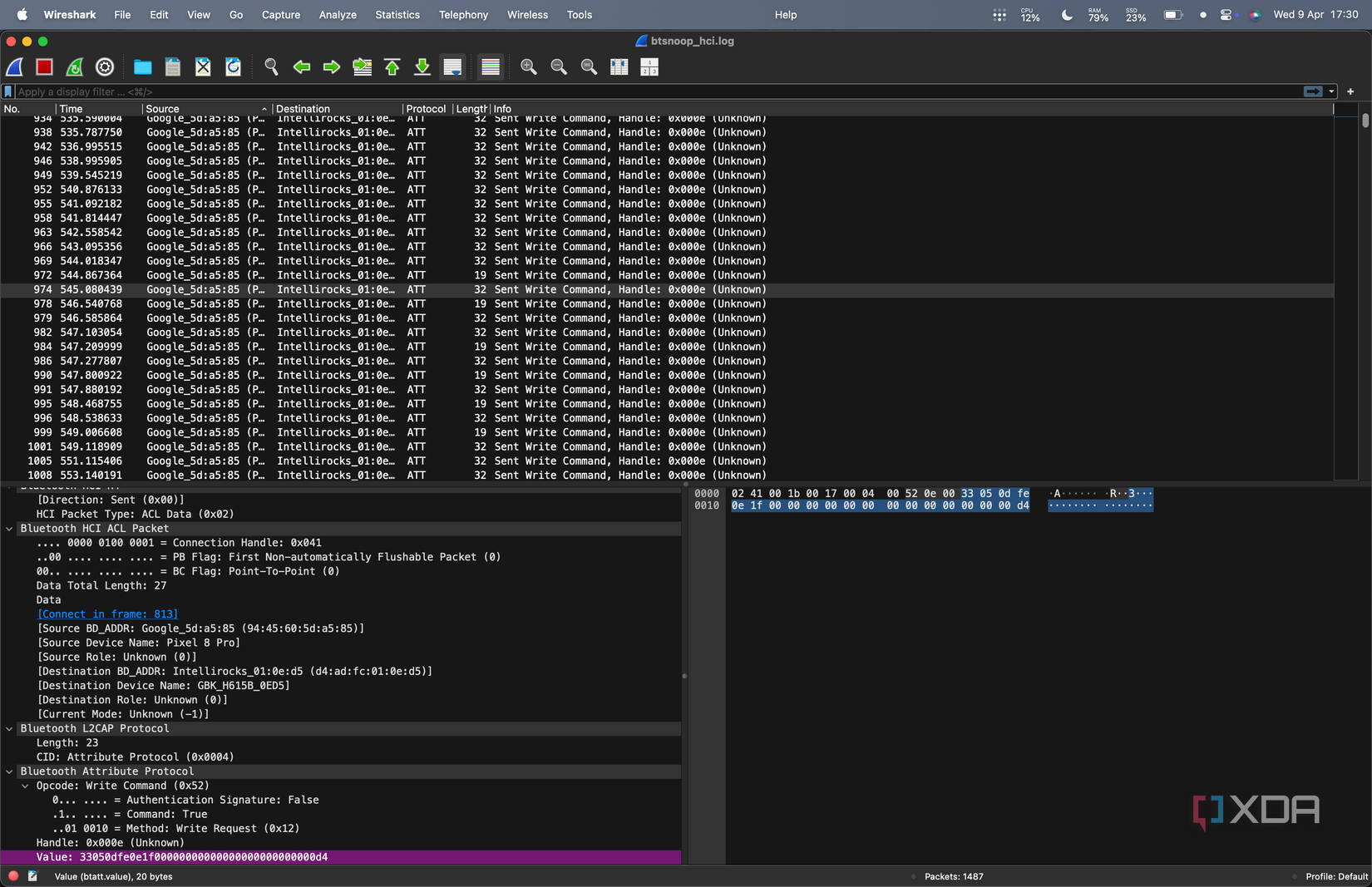Collapse Bluetooth HCI ACL Packet section
This screenshot has width=1372, height=887.
[x=9, y=529]
